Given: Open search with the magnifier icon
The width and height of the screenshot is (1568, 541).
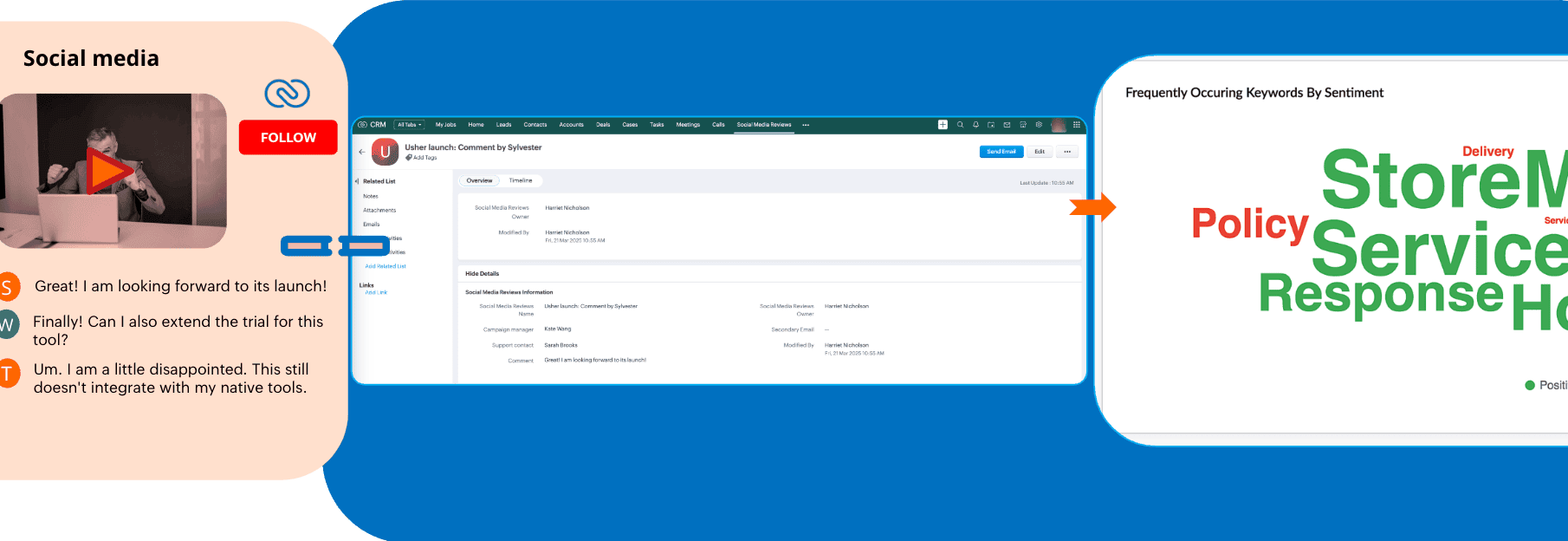Looking at the screenshot, I should [x=960, y=125].
